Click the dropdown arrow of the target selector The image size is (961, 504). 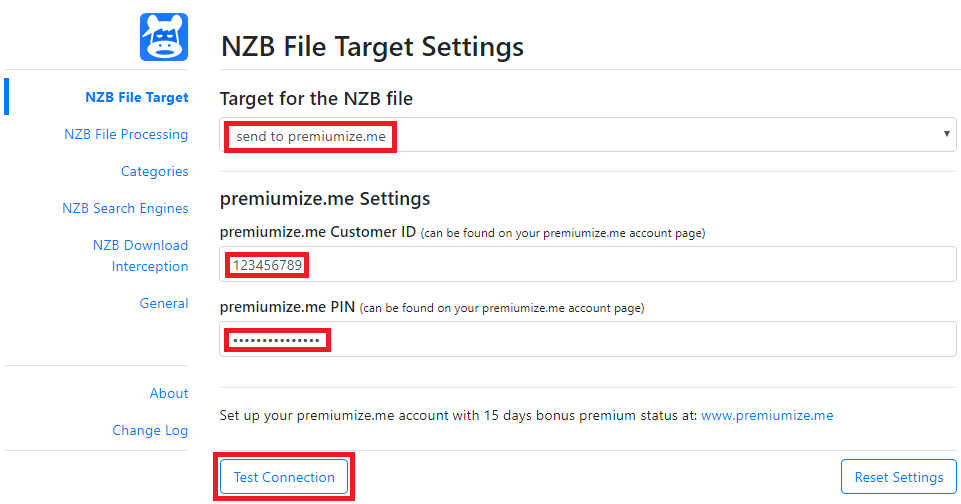pyautogui.click(x=946, y=134)
